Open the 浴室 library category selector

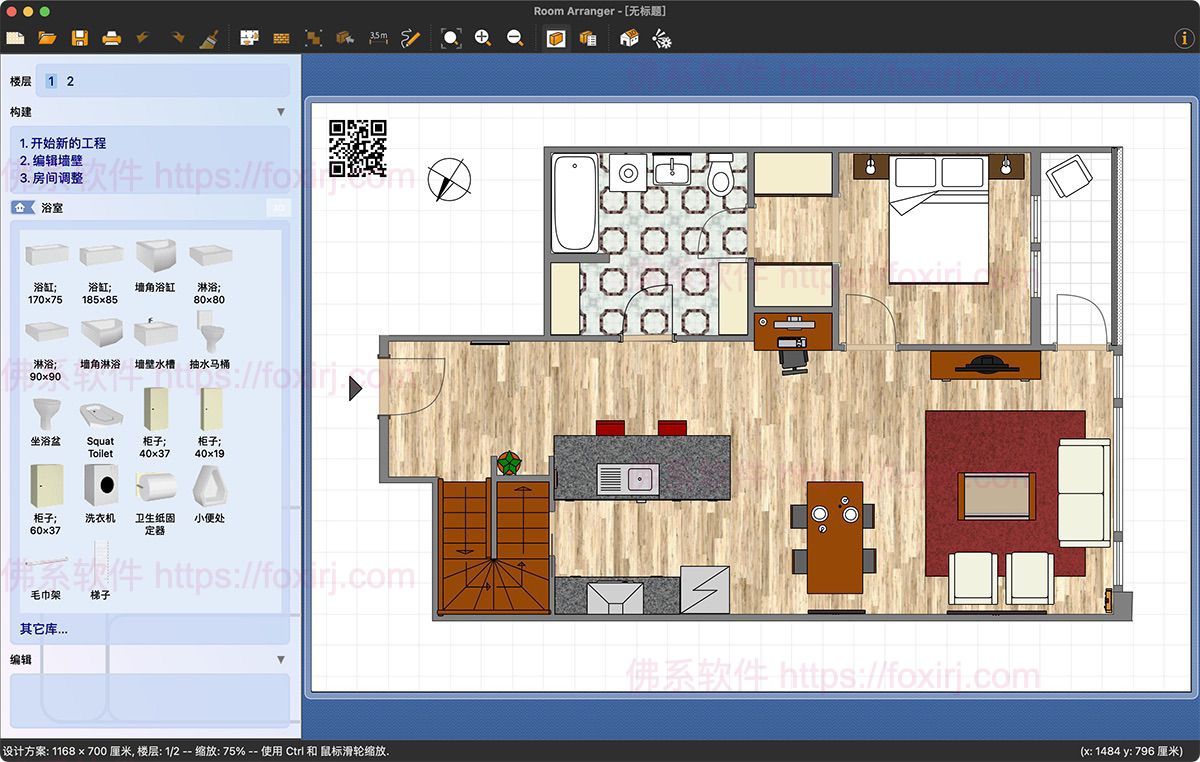click(x=52, y=207)
